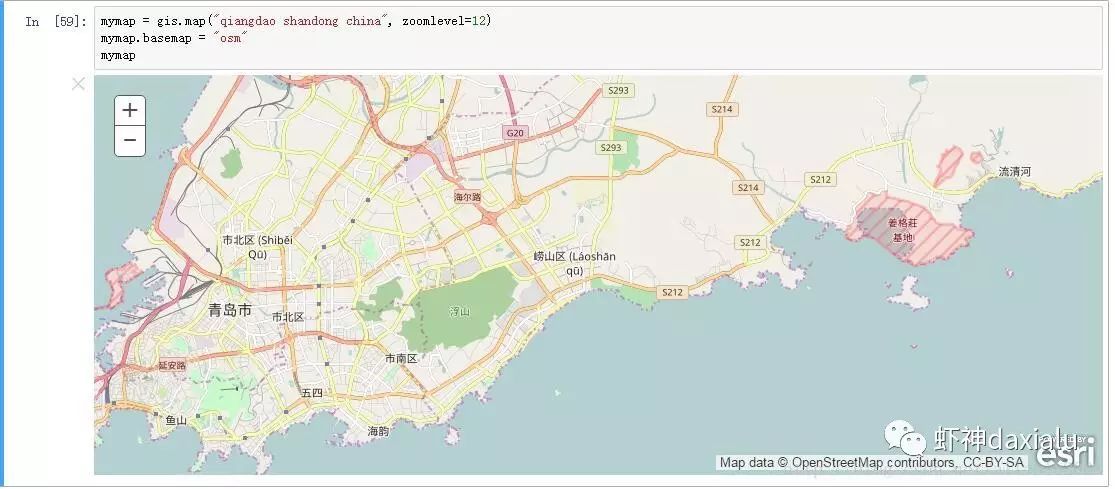Click the 市北区 (Shìběi Qū) label

[257, 247]
